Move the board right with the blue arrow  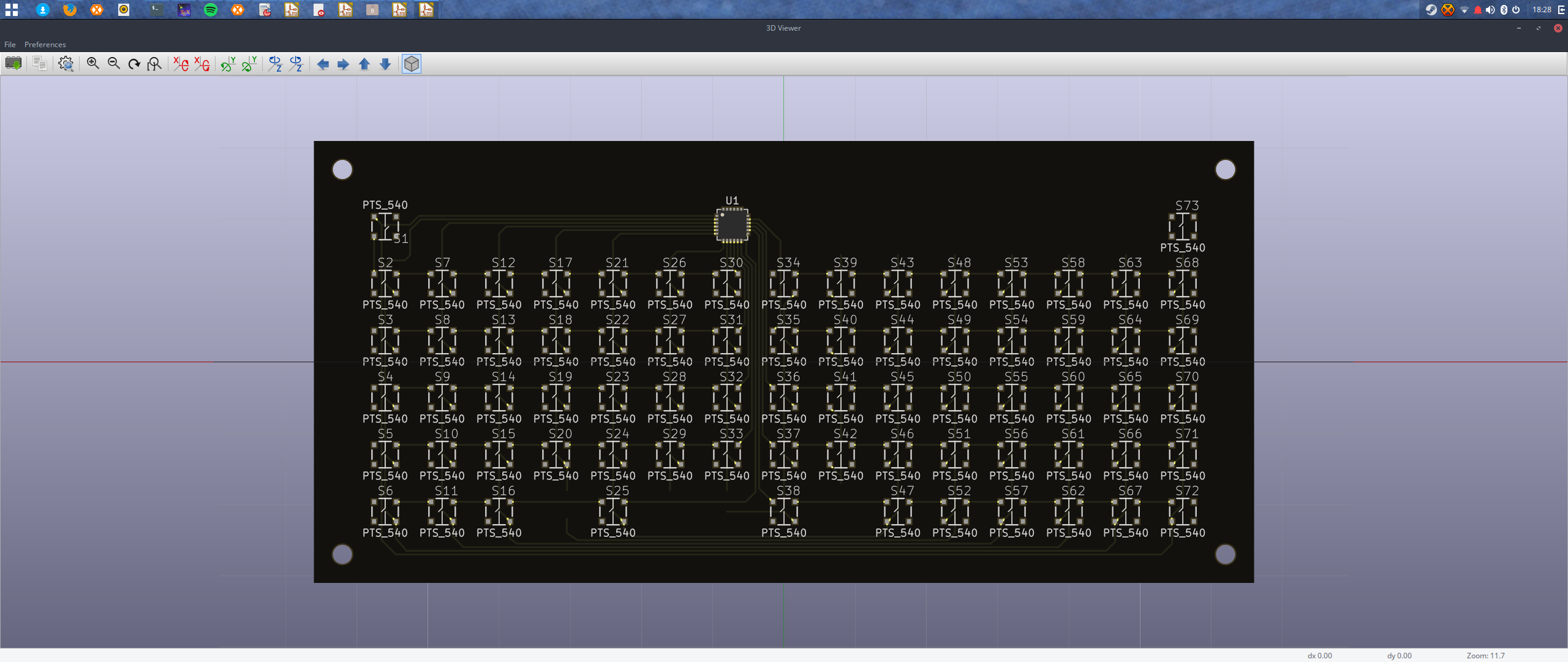point(344,64)
